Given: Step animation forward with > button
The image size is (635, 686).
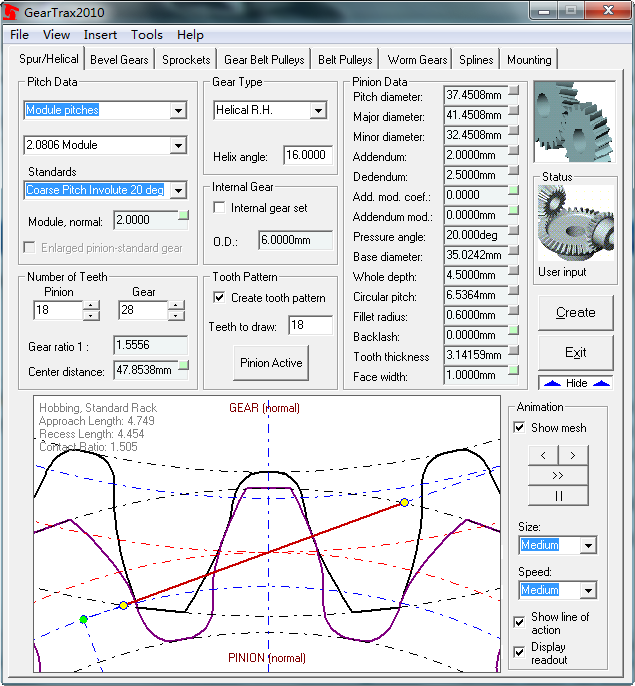Looking at the screenshot, I should click(x=573, y=455).
